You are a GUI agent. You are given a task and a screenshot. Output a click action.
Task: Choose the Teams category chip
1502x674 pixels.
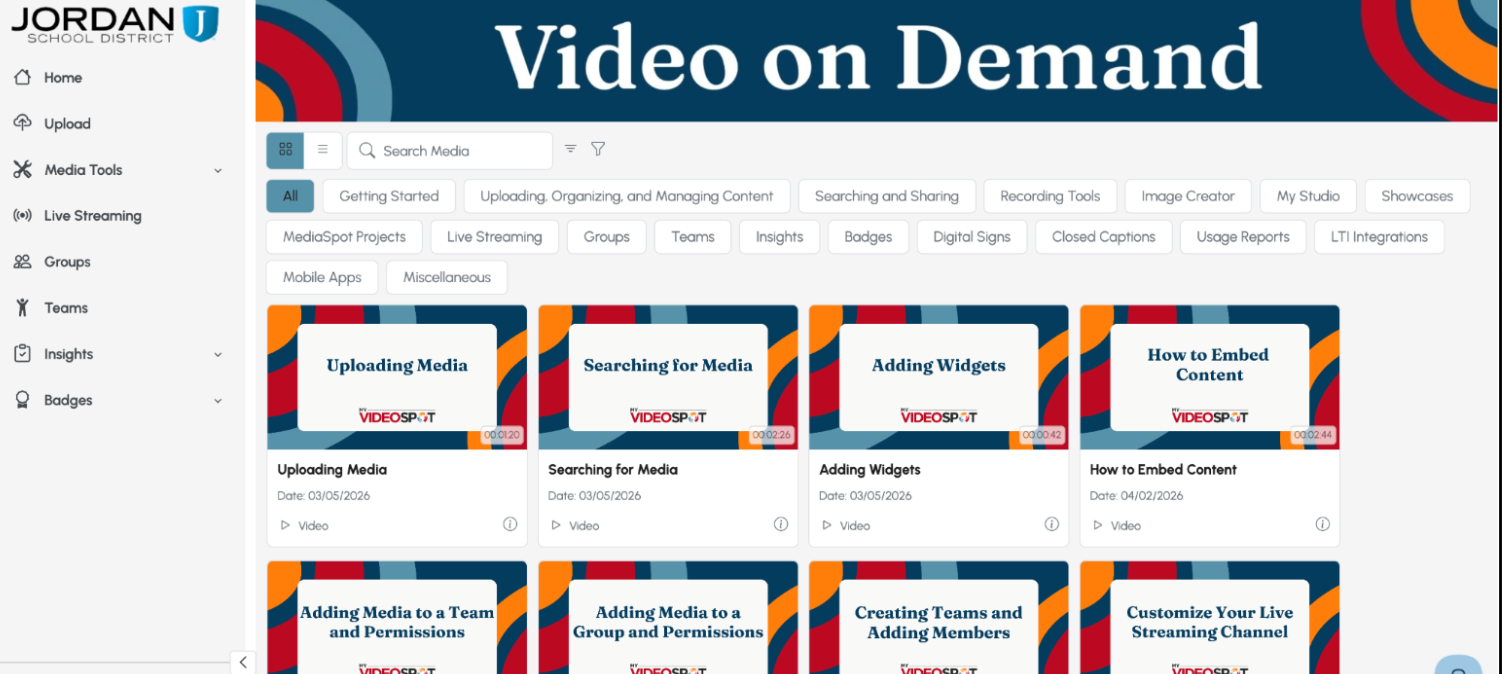(x=693, y=237)
